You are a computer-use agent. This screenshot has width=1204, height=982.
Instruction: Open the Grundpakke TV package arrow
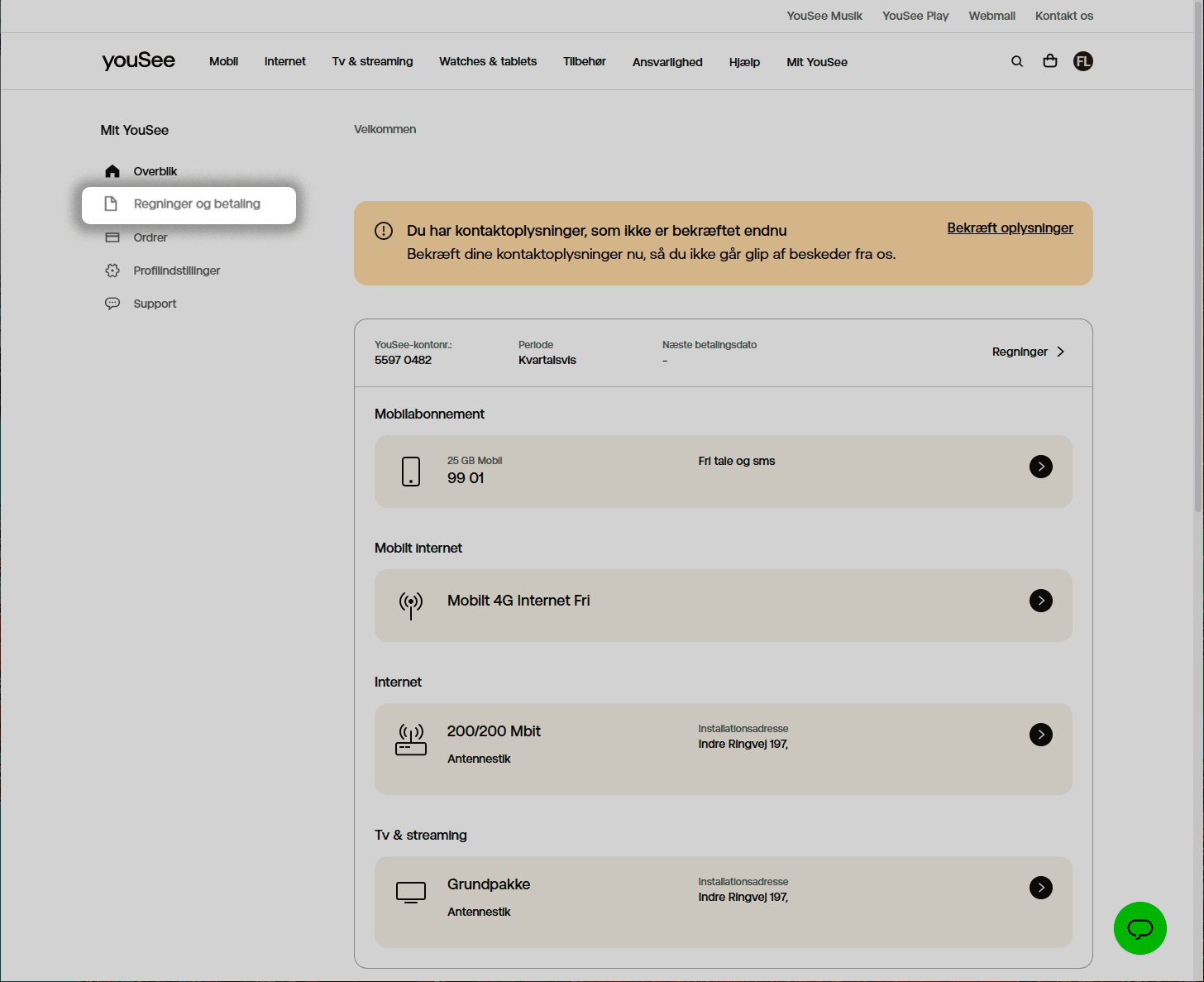pos(1040,888)
